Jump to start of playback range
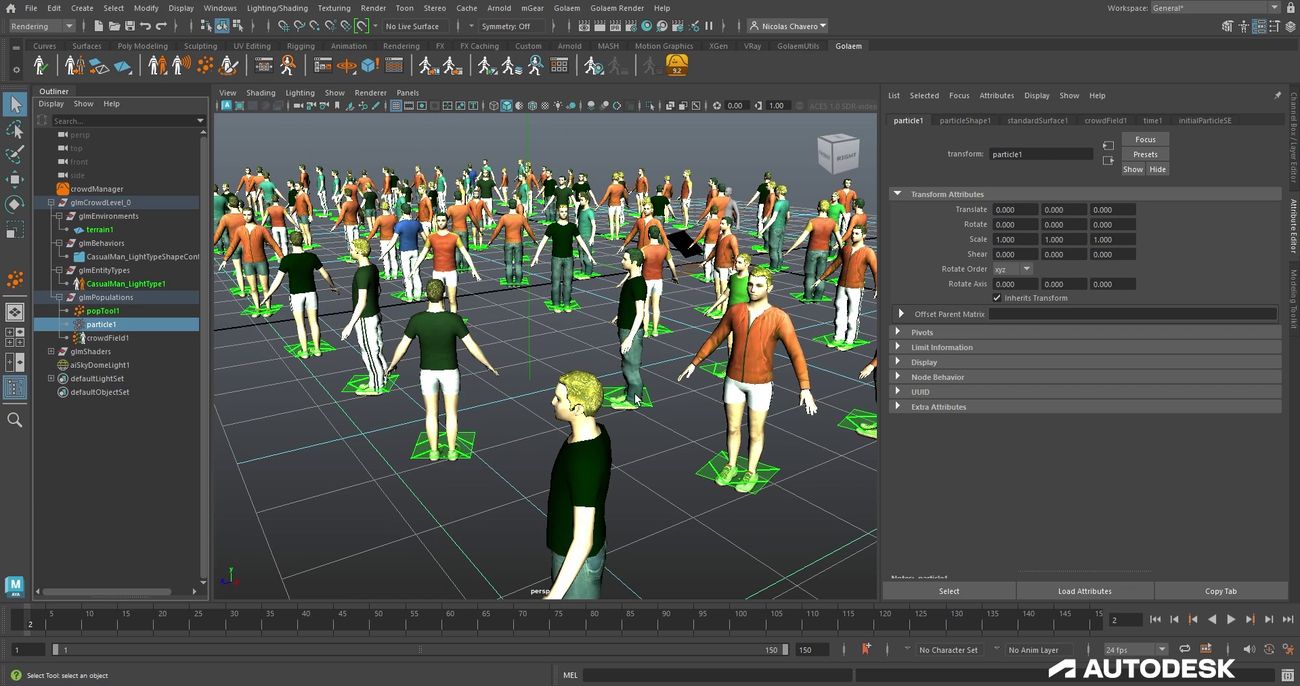1300x686 pixels. click(1155, 620)
